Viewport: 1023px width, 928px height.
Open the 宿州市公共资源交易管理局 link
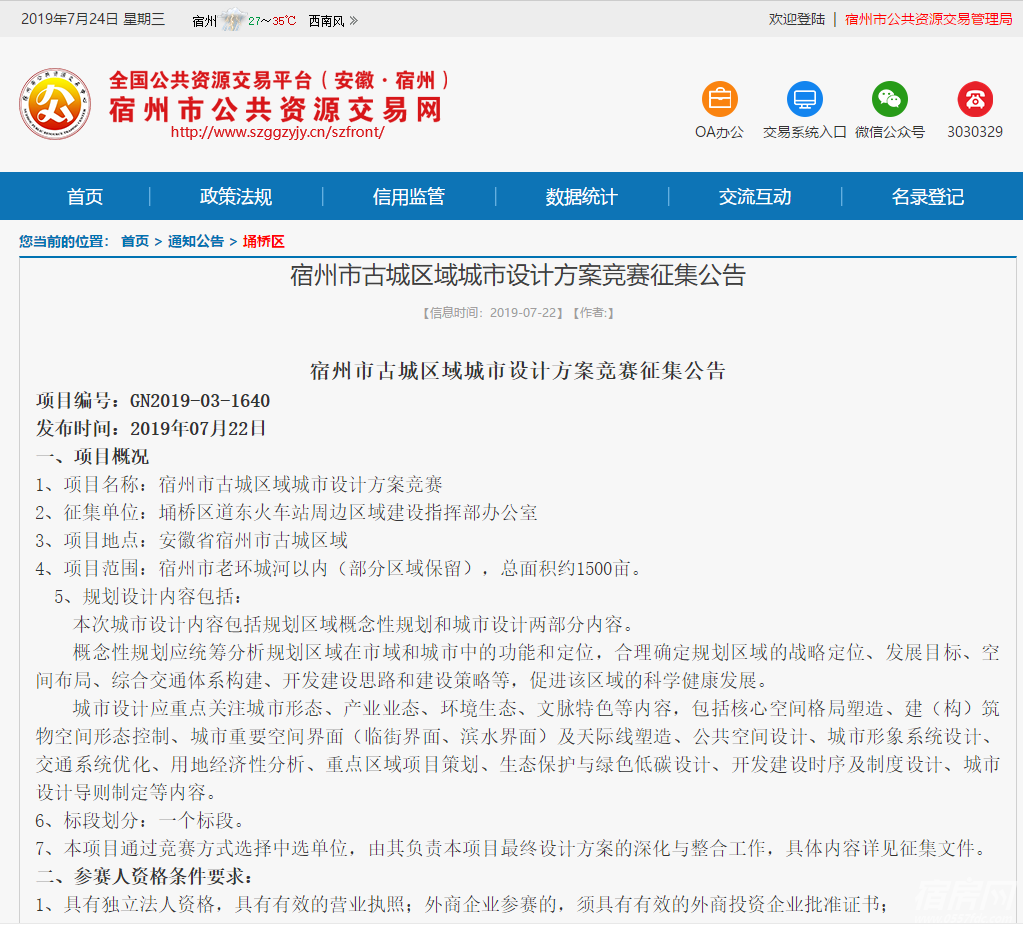(x=926, y=18)
